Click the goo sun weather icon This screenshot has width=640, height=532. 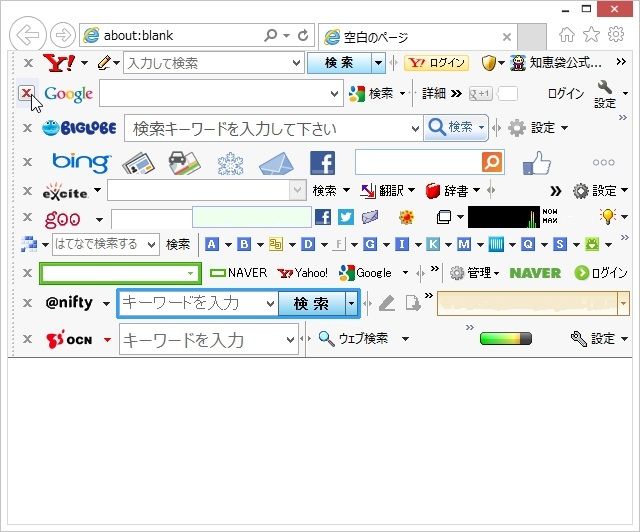(407, 217)
